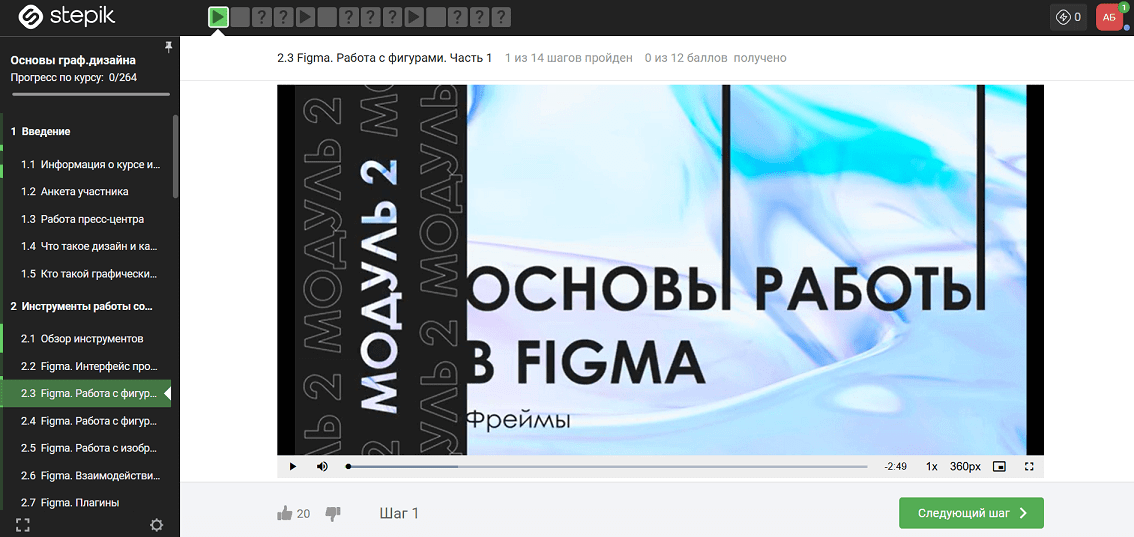The height and width of the screenshot is (537, 1134).
Task: Expand the sidebar fullscreen corner icon
Action: (x=22, y=525)
